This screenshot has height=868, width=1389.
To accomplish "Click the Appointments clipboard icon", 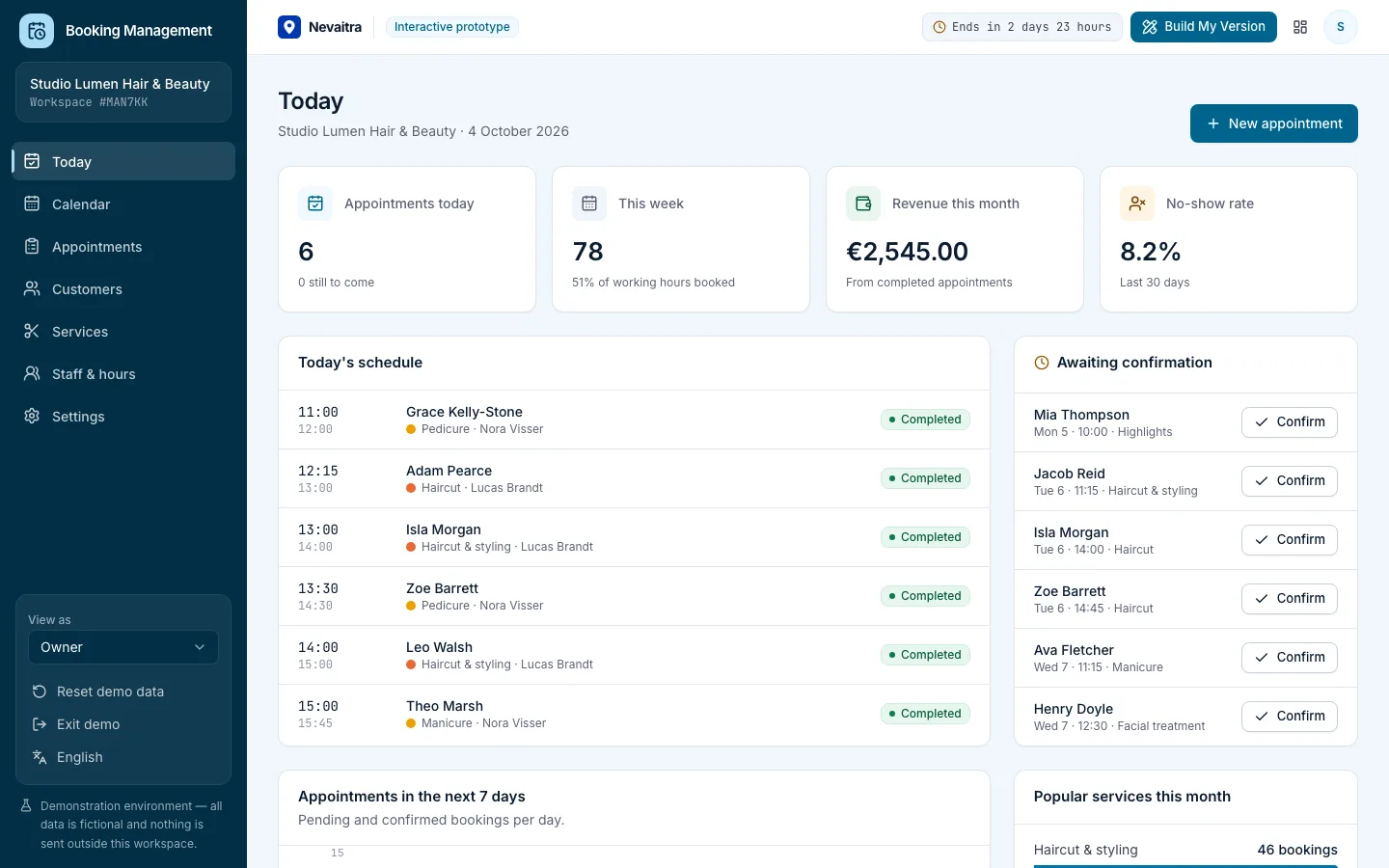I will [32, 246].
